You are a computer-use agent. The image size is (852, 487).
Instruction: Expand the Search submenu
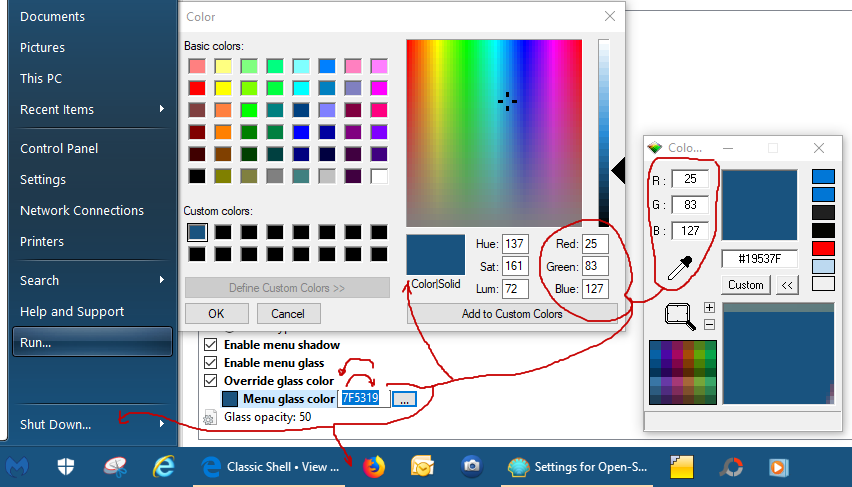(x=162, y=281)
